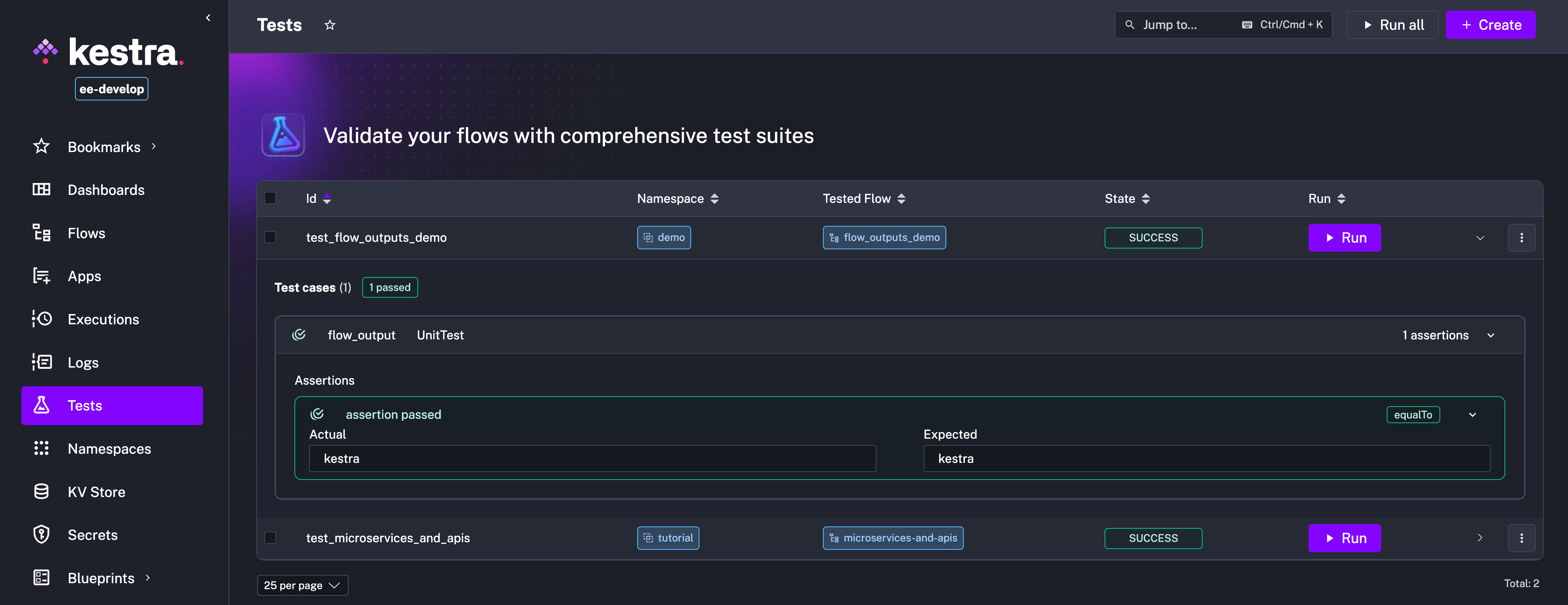Toggle the select-all checkbox in table header

tap(270, 198)
